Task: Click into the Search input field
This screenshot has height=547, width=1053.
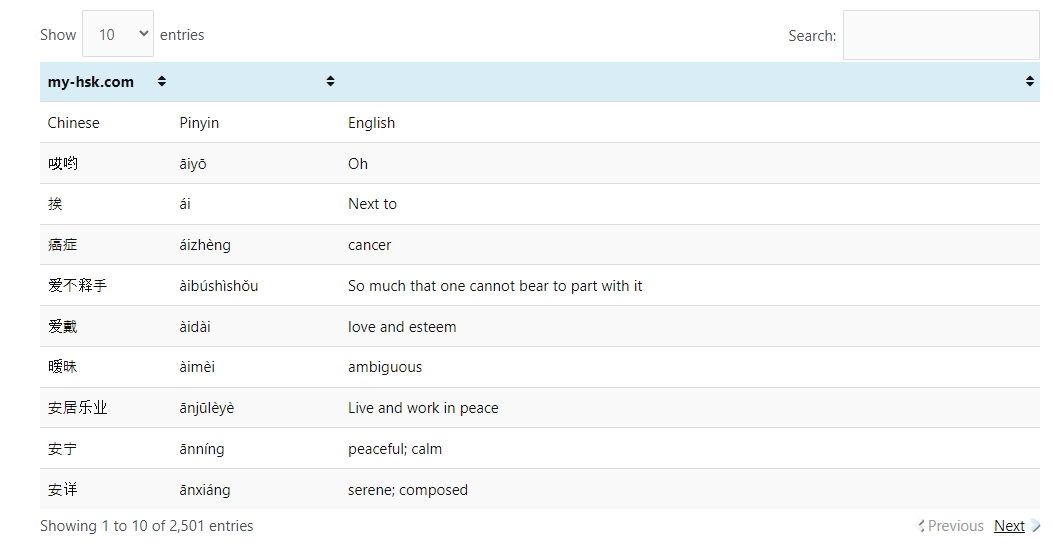Action: (940, 35)
